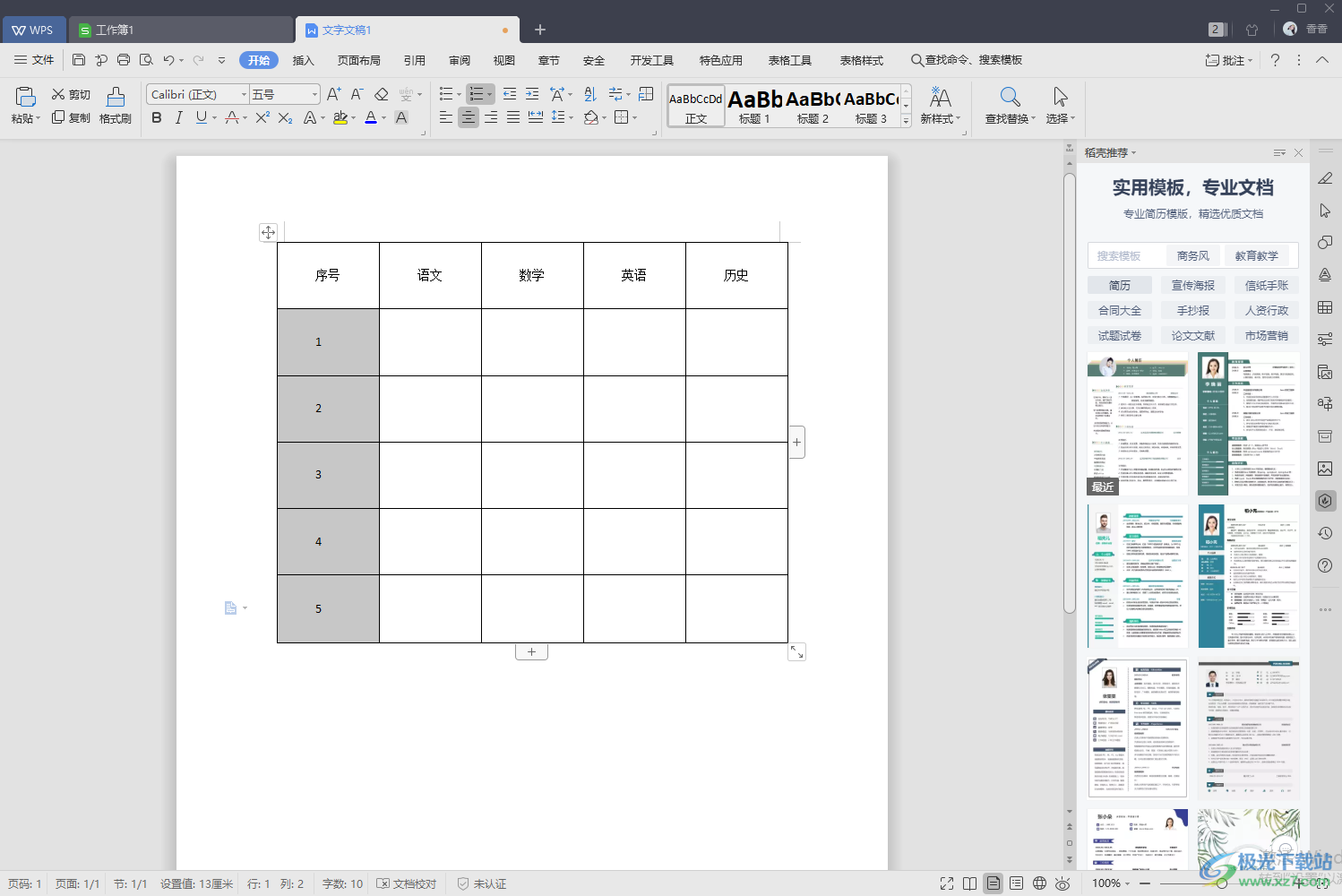The image size is (1342, 896).
Task: Click the 市场营销 template category
Action: [1267, 335]
